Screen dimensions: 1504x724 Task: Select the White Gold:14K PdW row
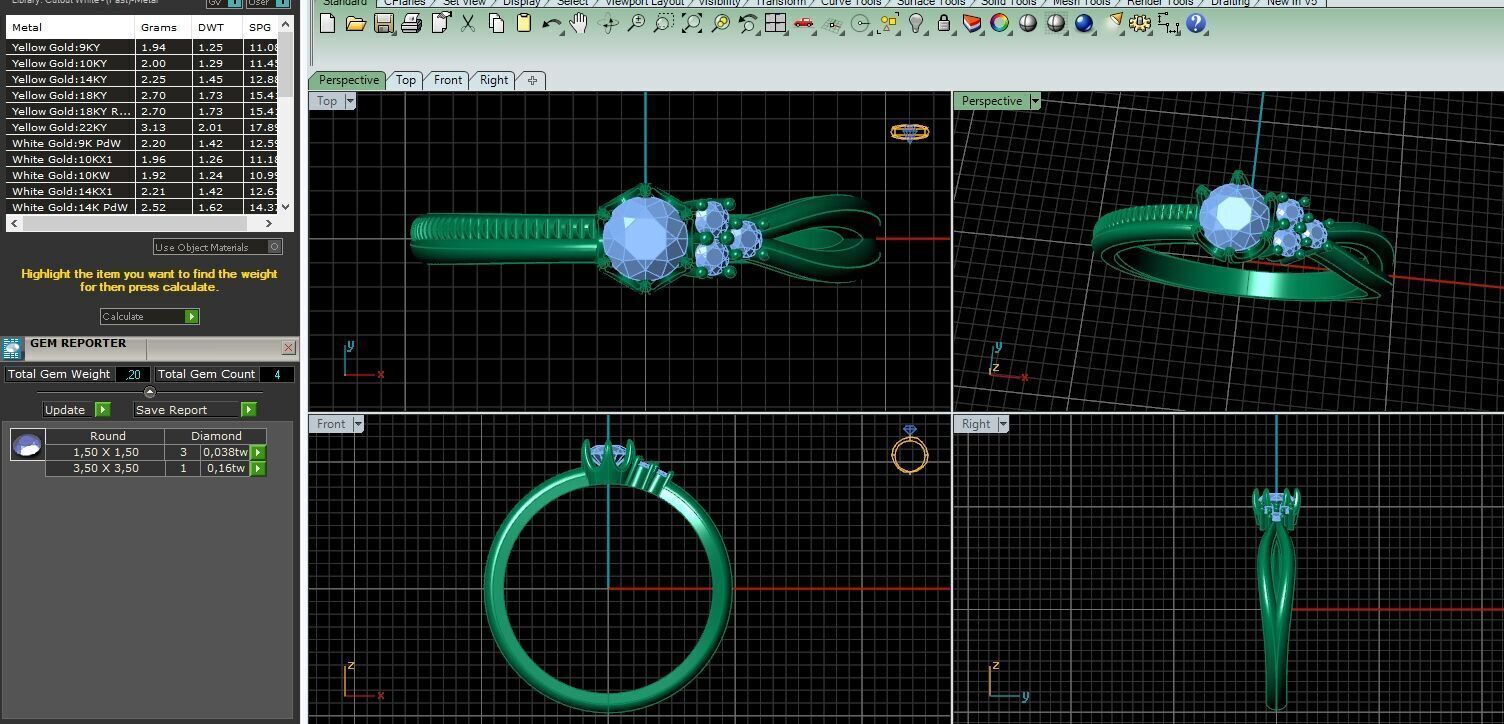tap(142, 207)
